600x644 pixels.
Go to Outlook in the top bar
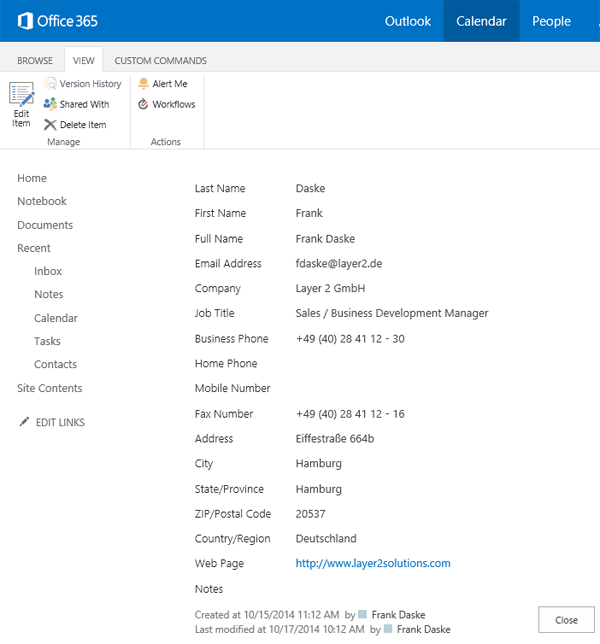pyautogui.click(x=408, y=21)
